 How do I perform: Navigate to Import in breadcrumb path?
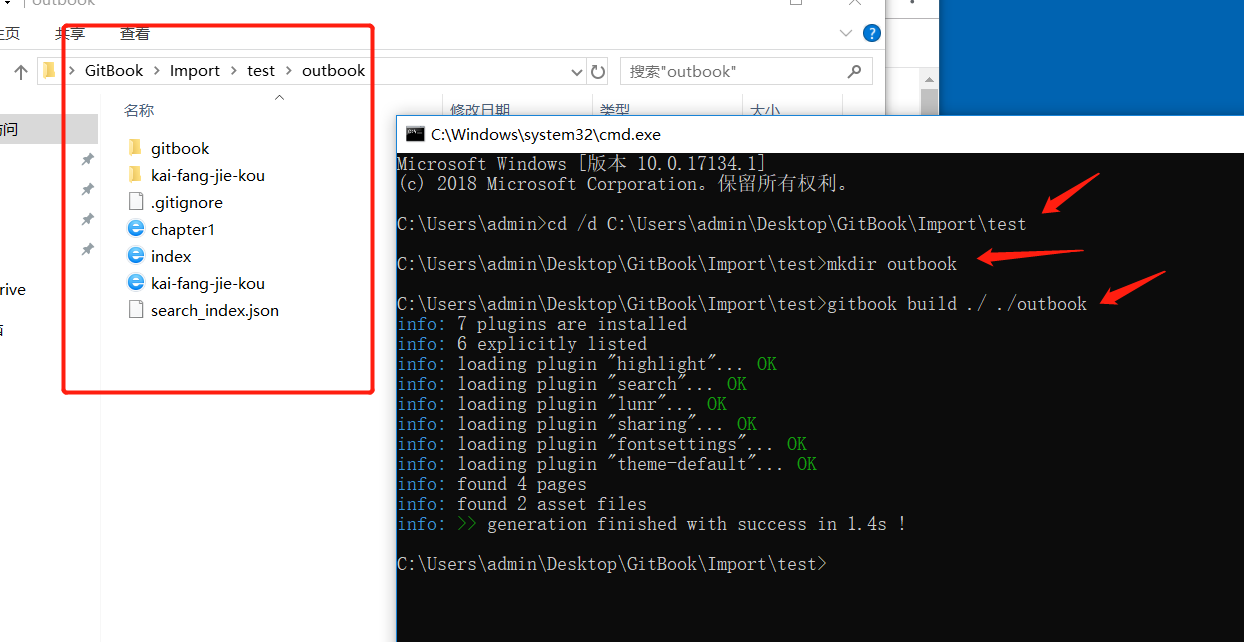[195, 71]
